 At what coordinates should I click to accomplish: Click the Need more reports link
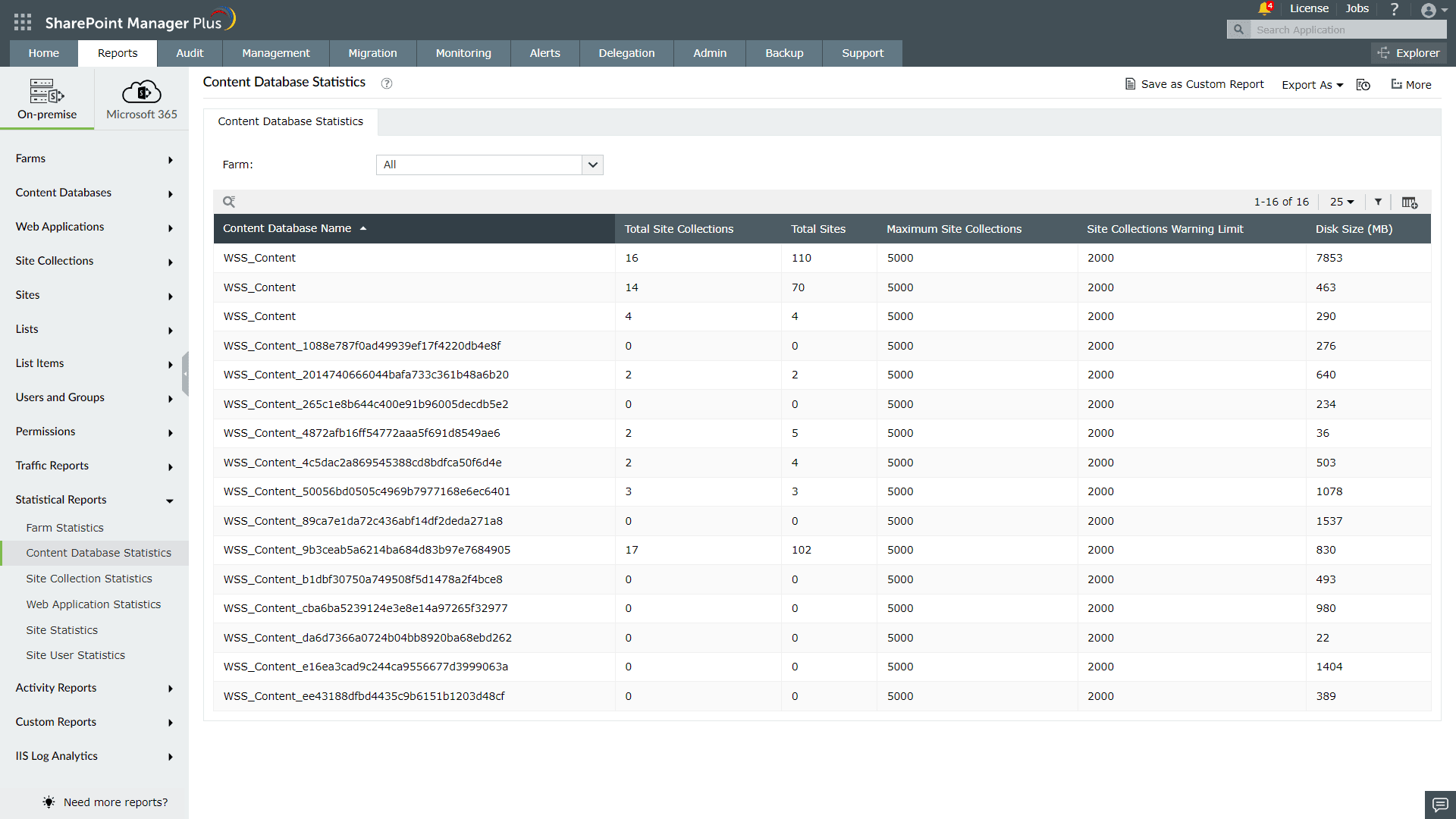115,802
